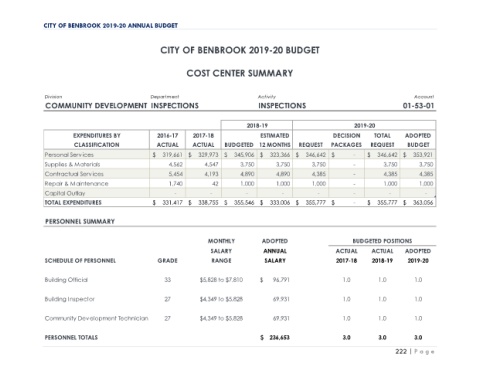
Task: Click personnel total salary 236,653
Action: click(279, 337)
